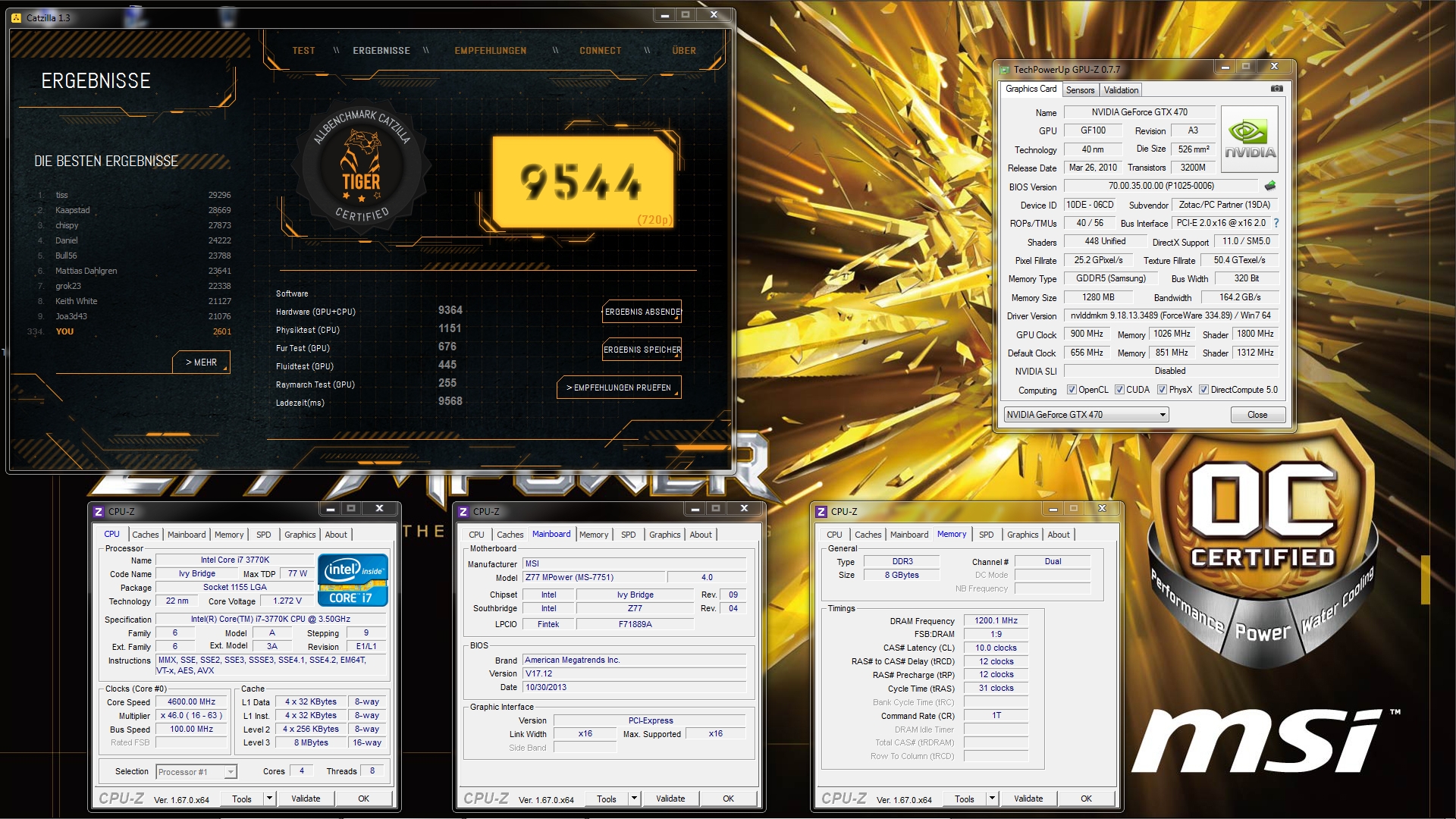Click Close button in GPU-Z
Image resolution: width=1456 pixels, height=819 pixels.
1257,415
